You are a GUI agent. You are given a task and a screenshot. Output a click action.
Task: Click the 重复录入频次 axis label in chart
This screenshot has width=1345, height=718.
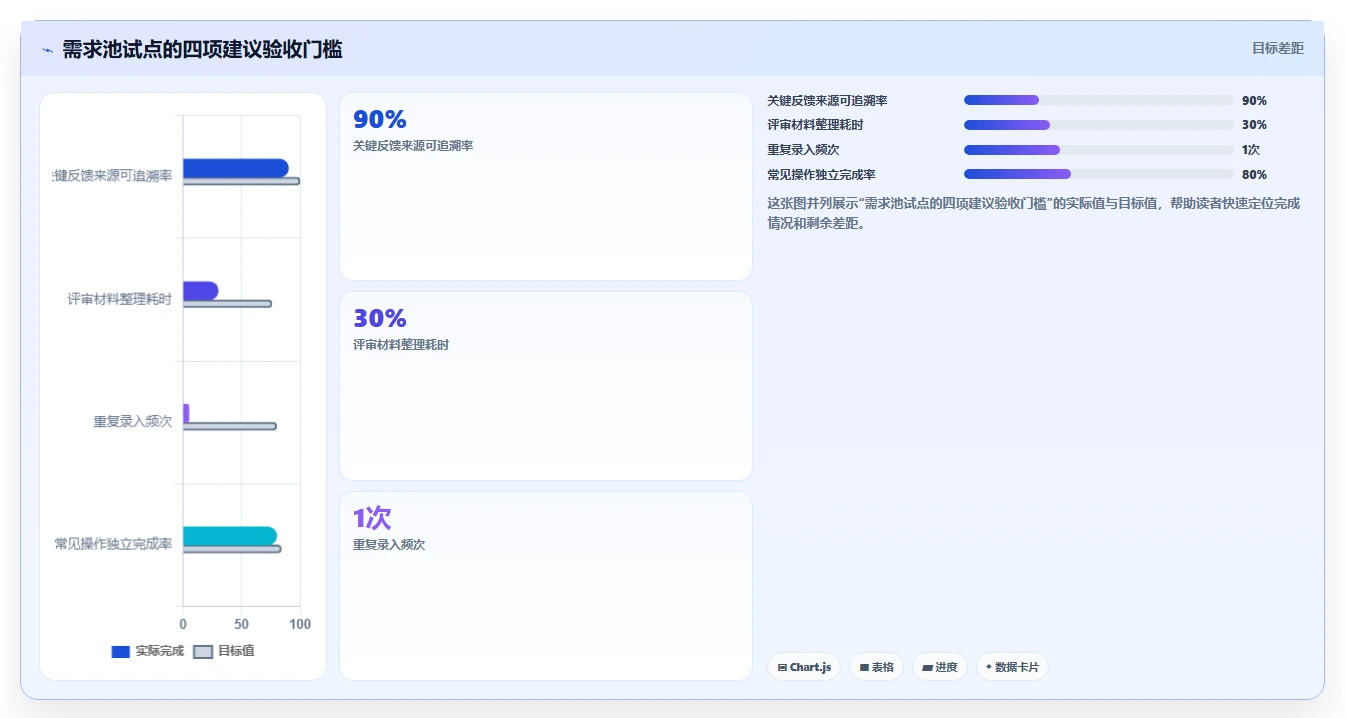click(x=133, y=422)
